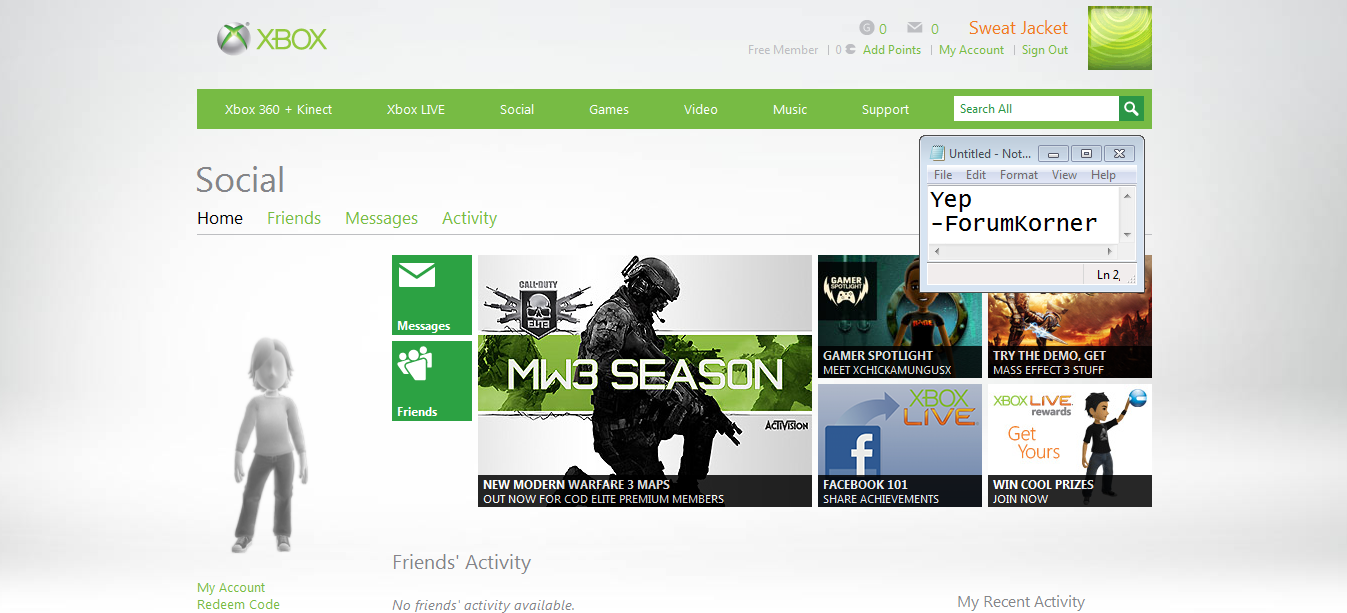
Task: Click the Redeem Code link
Action: [x=238, y=605]
